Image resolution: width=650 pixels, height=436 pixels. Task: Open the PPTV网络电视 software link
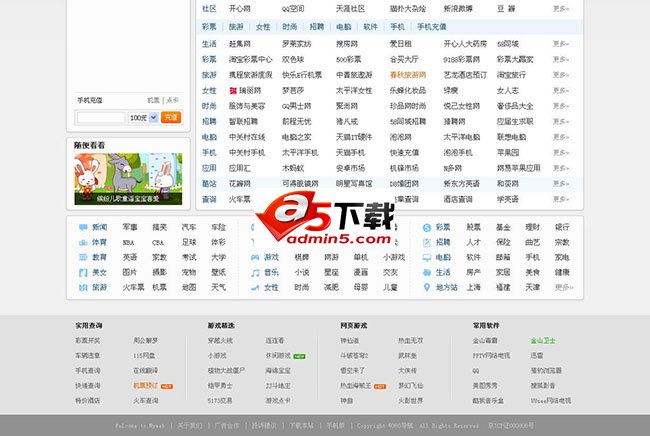point(491,356)
